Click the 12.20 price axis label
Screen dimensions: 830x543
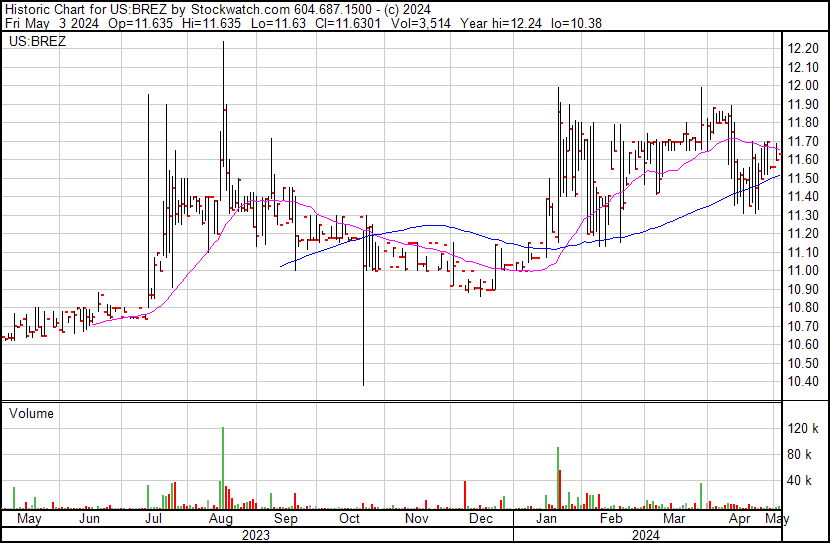tap(804, 49)
